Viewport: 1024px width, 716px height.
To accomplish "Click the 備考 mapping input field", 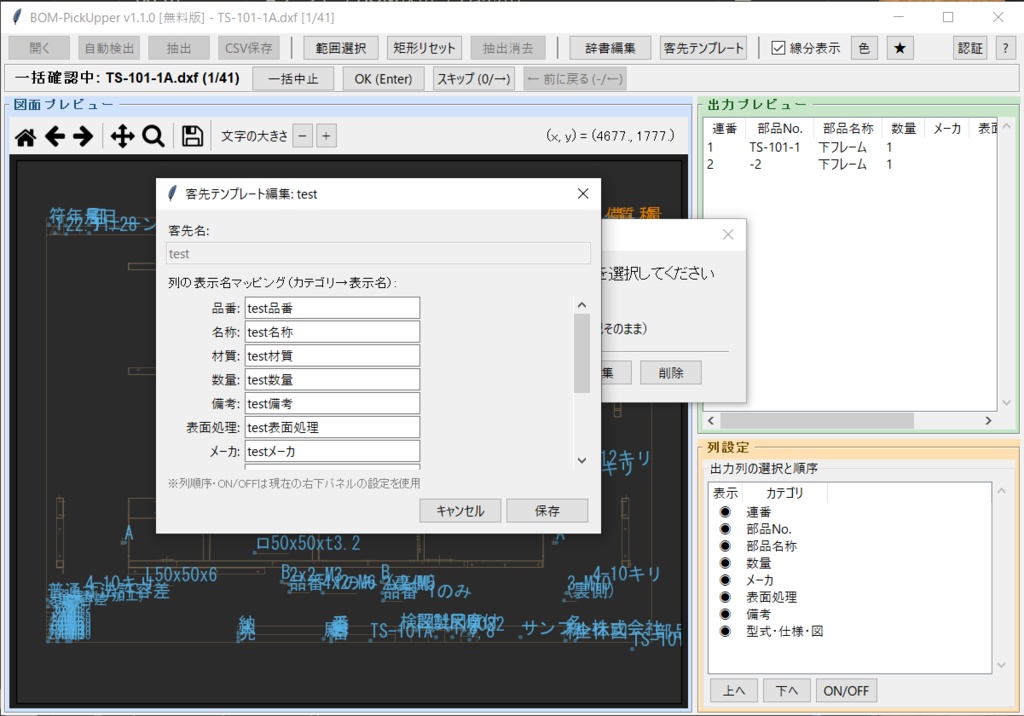I will [x=332, y=404].
